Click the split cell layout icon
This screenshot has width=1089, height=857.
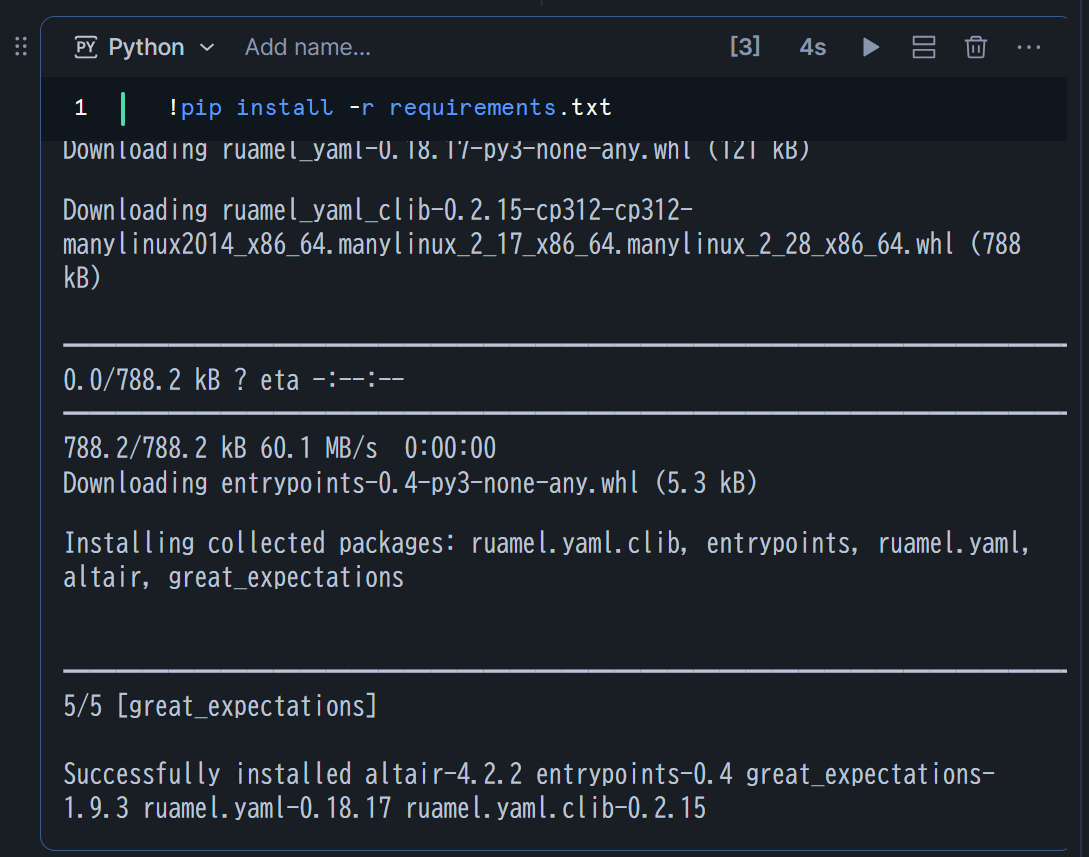[x=924, y=47]
